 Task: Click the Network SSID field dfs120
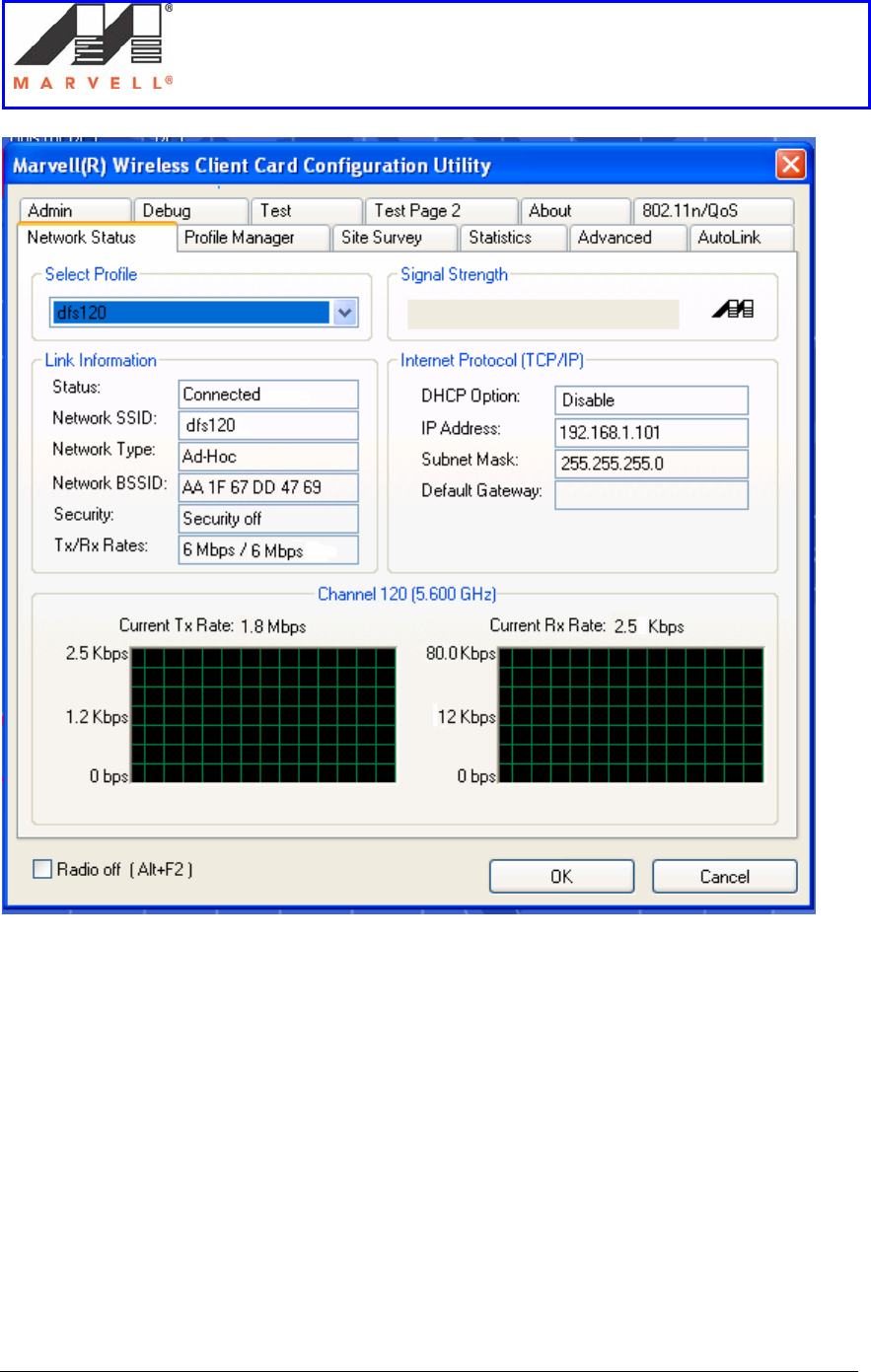[268, 426]
